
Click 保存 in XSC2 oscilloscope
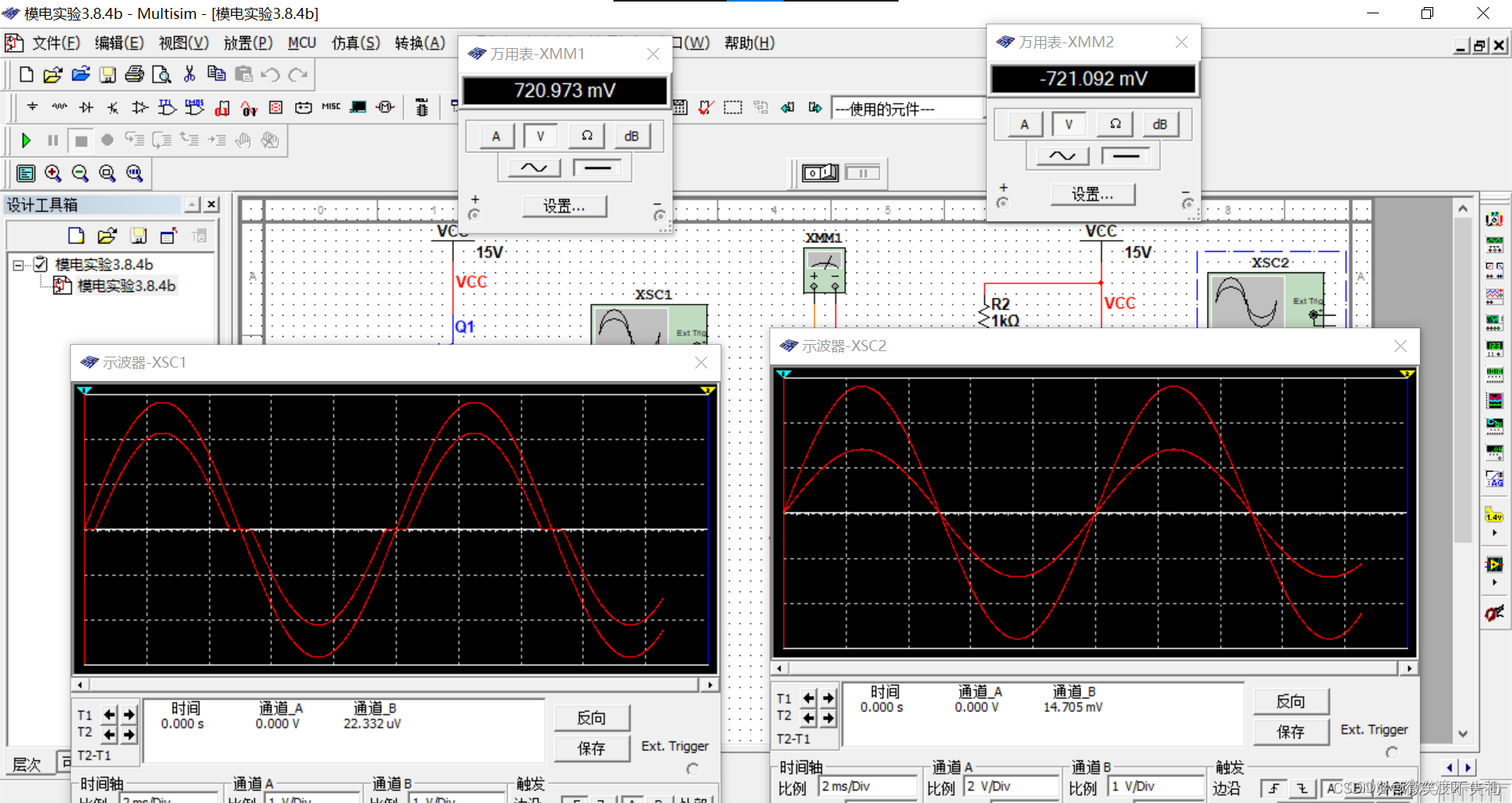(x=1291, y=732)
